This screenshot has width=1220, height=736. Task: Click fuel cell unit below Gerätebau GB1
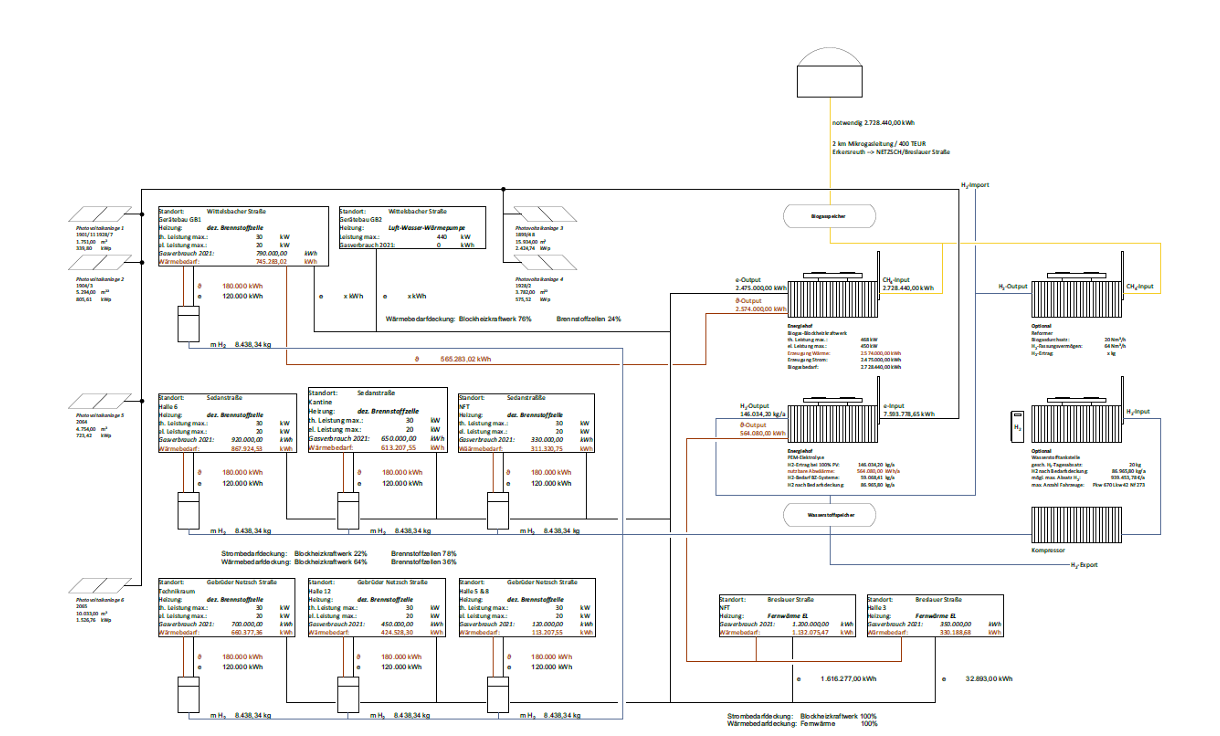[190, 325]
